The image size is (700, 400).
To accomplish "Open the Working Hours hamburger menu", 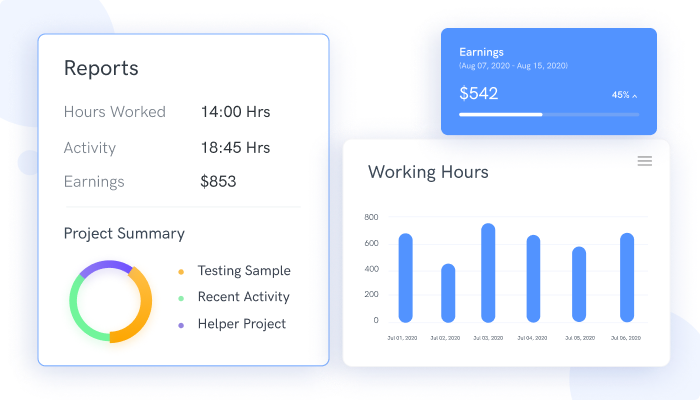I will tap(645, 161).
